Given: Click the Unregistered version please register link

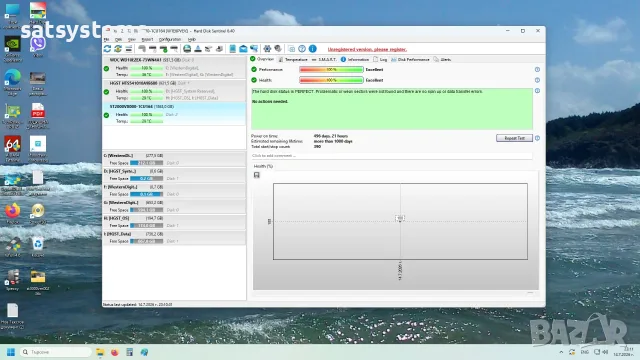Looking at the screenshot, I should point(367,49).
